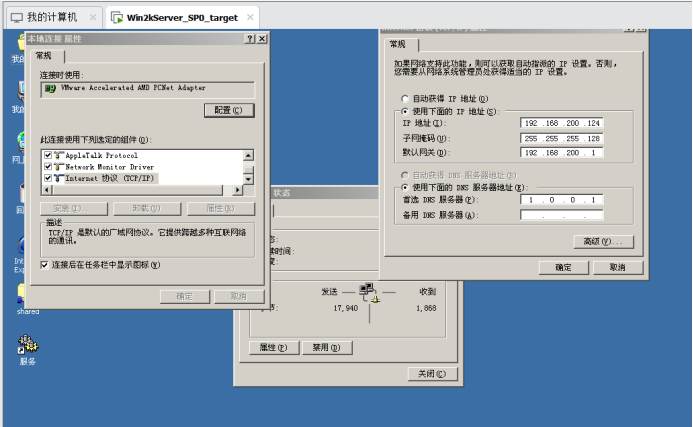
Task: Click the network activity computers icon
Action: point(369,292)
